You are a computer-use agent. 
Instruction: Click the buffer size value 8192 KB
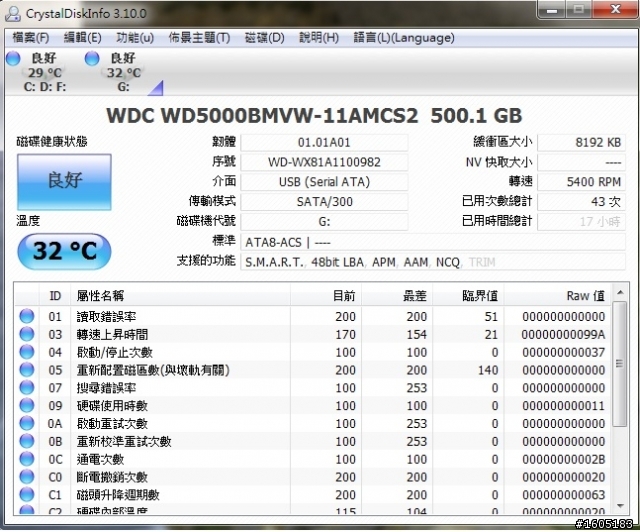pyautogui.click(x=581, y=142)
